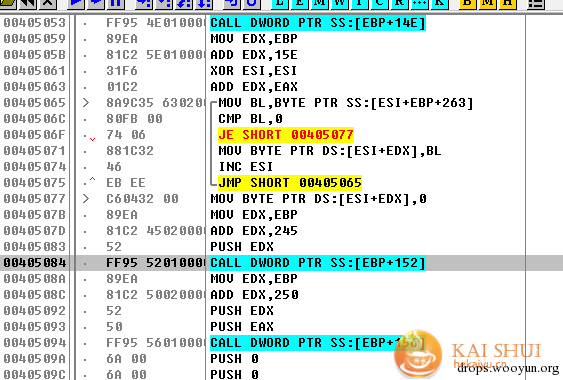Select MOV BYTE PTR DS:[ESI+EDX],0 instruction
Screen dimensions: 563x380
click(x=318, y=199)
